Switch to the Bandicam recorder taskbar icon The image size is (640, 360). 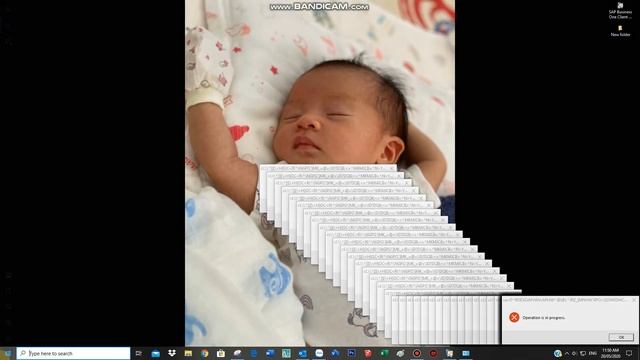pyautogui.click(x=417, y=353)
